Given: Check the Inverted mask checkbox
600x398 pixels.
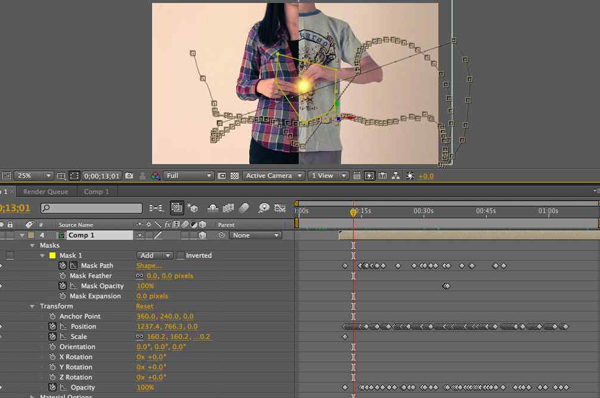Looking at the screenshot, I should (181, 255).
